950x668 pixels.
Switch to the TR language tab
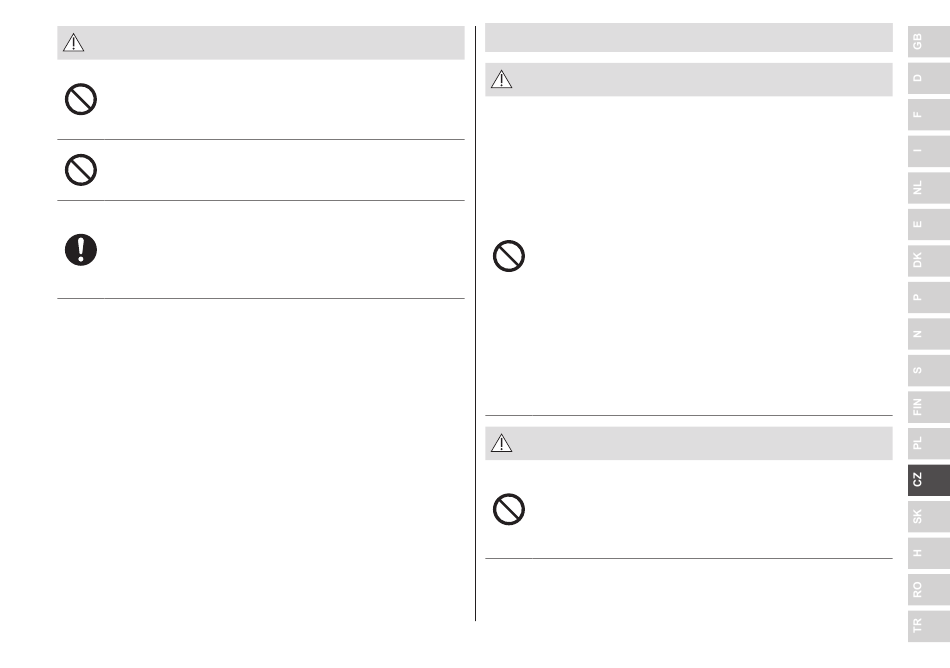pos(929,626)
